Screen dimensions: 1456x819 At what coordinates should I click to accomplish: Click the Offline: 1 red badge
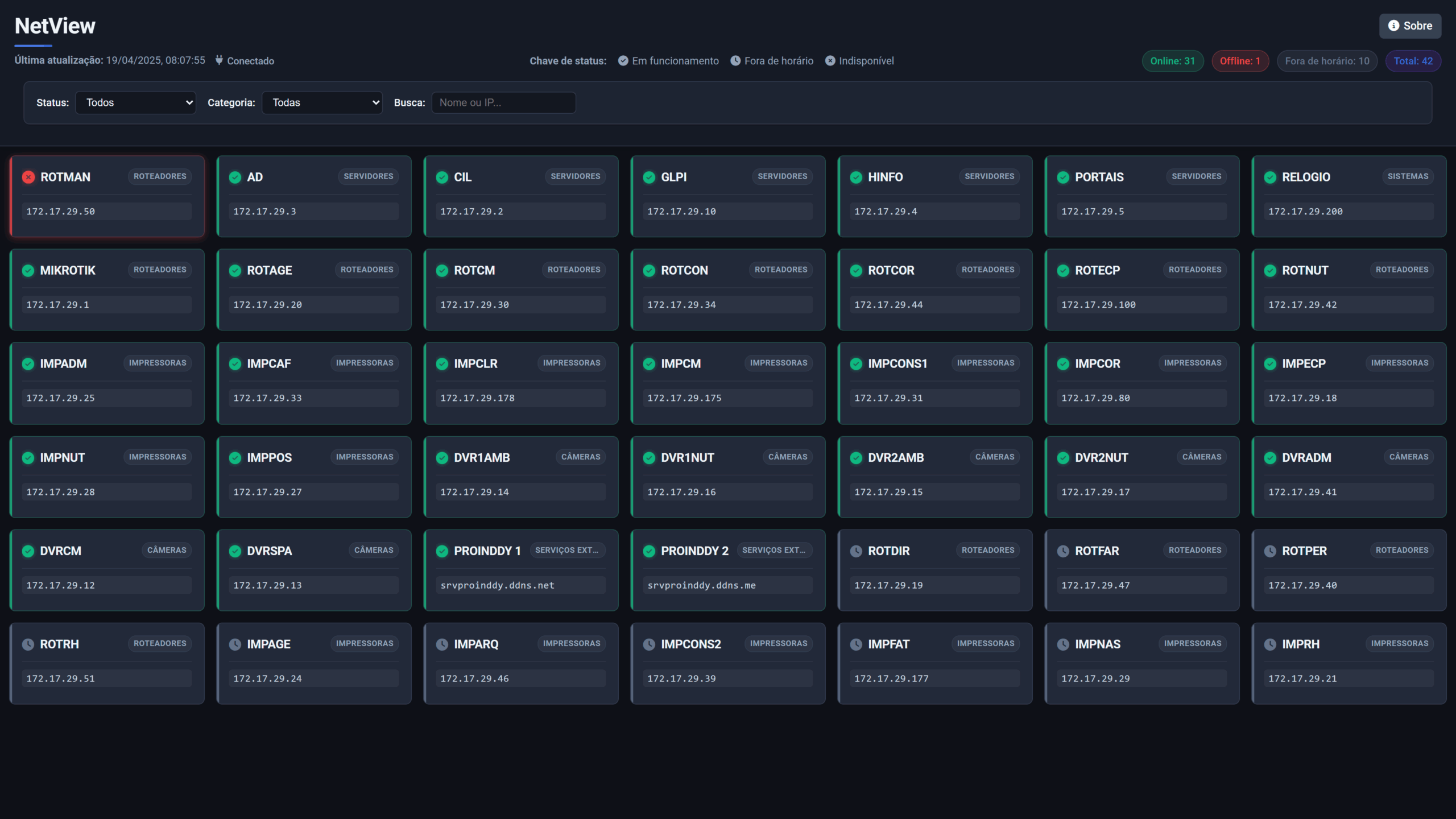point(1240,61)
